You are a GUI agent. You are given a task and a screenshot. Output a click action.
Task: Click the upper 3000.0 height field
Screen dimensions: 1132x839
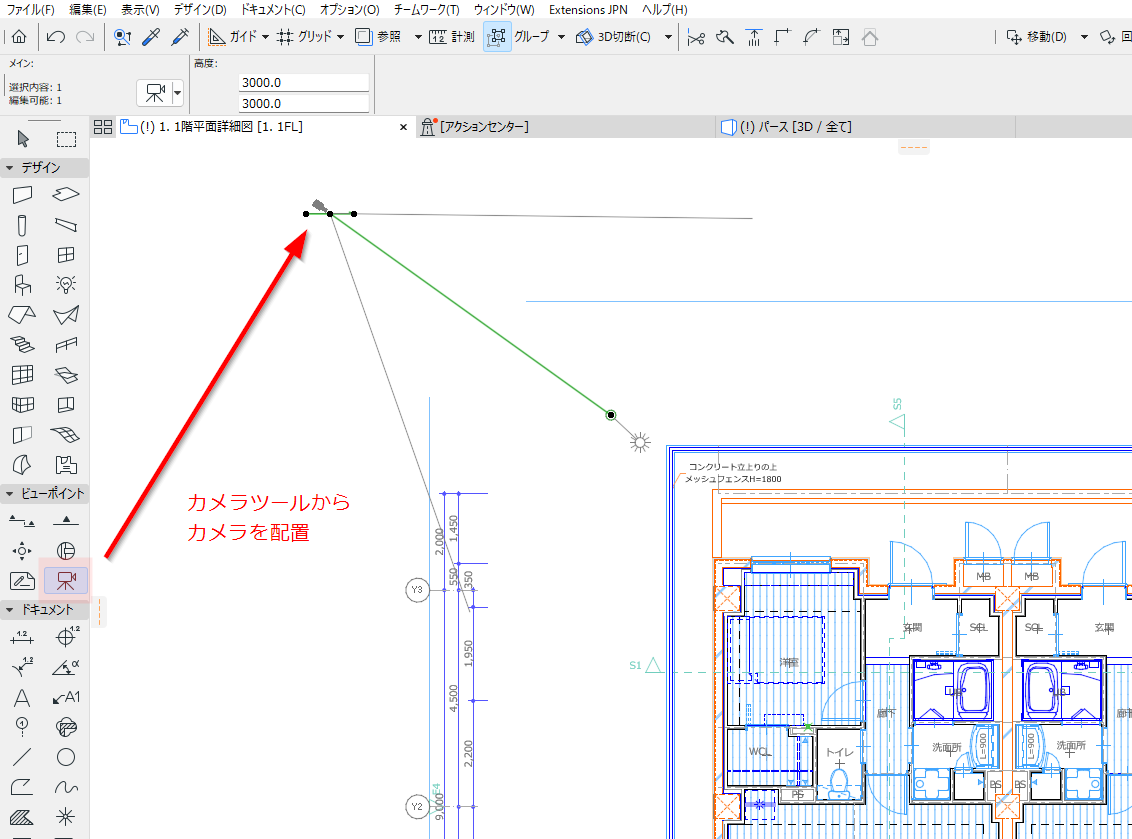click(303, 82)
